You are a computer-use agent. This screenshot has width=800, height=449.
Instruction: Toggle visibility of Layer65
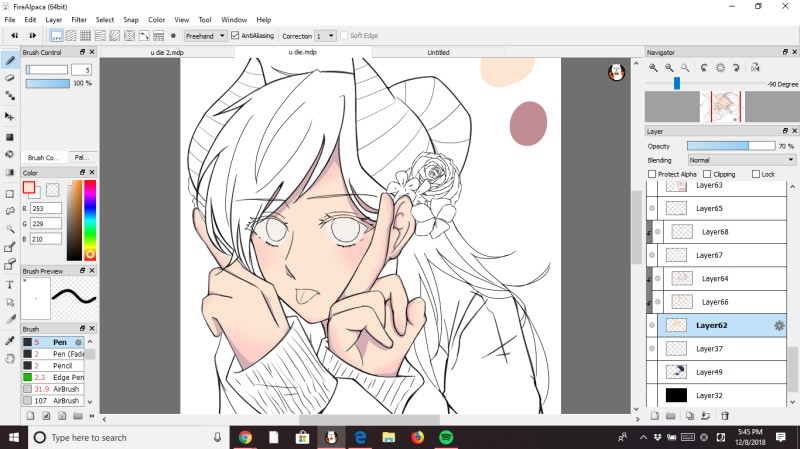point(652,208)
